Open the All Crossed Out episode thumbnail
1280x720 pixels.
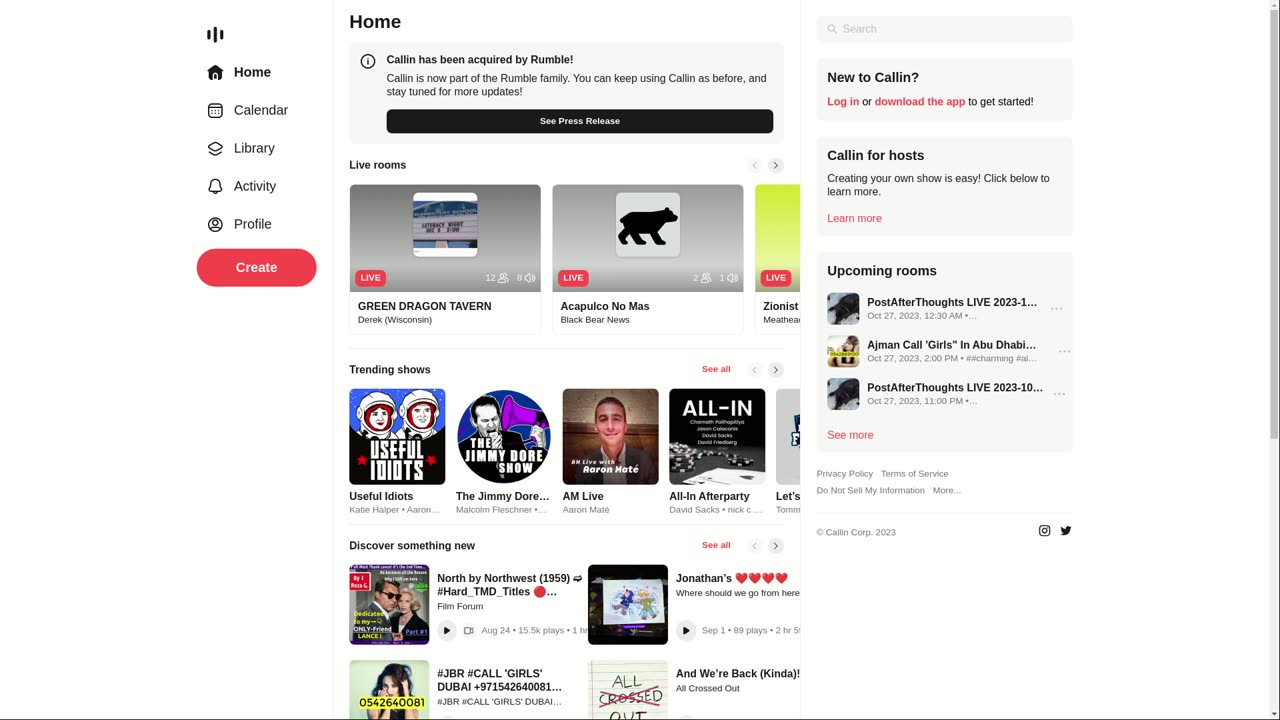pyautogui.click(x=628, y=690)
